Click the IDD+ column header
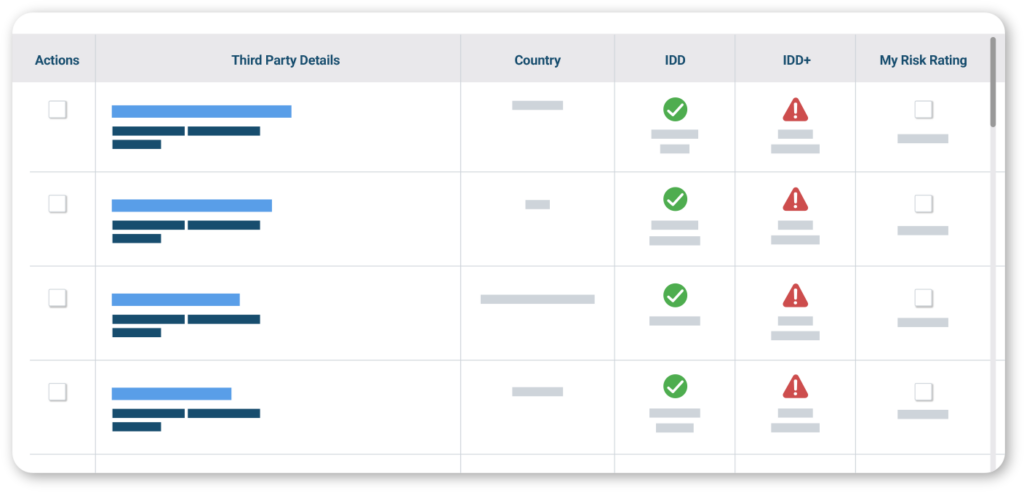Image resolution: width=1024 pixels, height=492 pixels. pos(796,60)
